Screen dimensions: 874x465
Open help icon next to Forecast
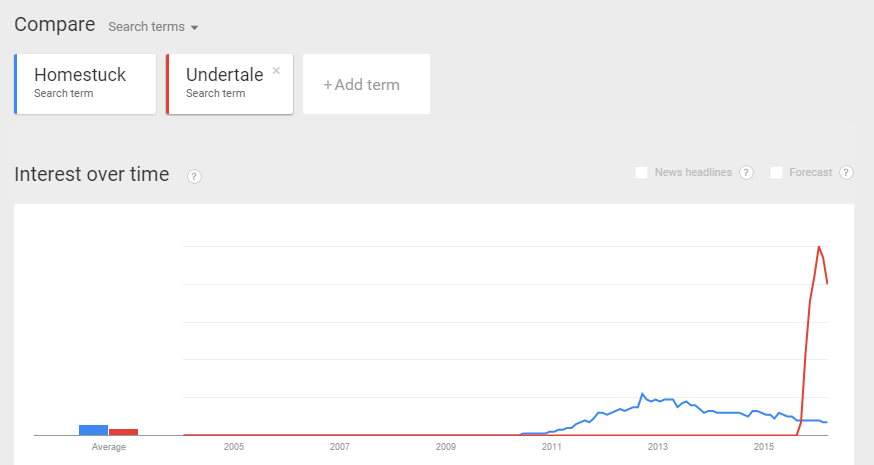(x=846, y=173)
